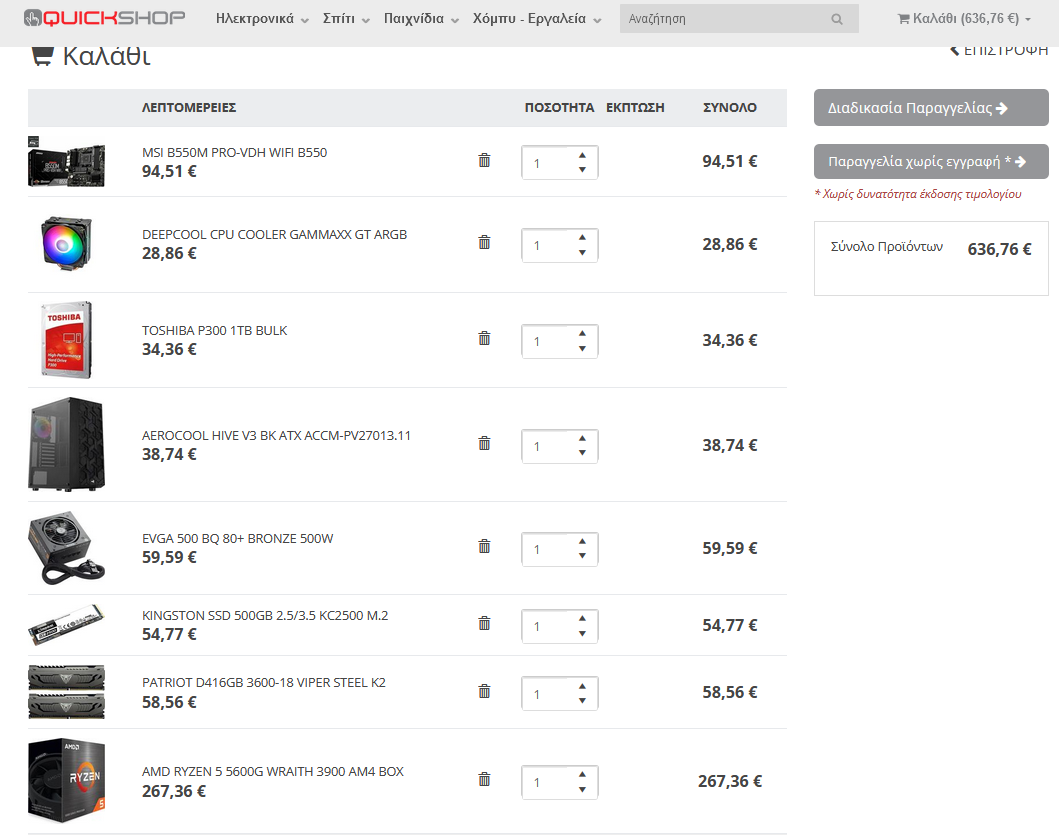Click Toshiba hard drive thumbnail
The image size is (1059, 835).
pos(66,340)
